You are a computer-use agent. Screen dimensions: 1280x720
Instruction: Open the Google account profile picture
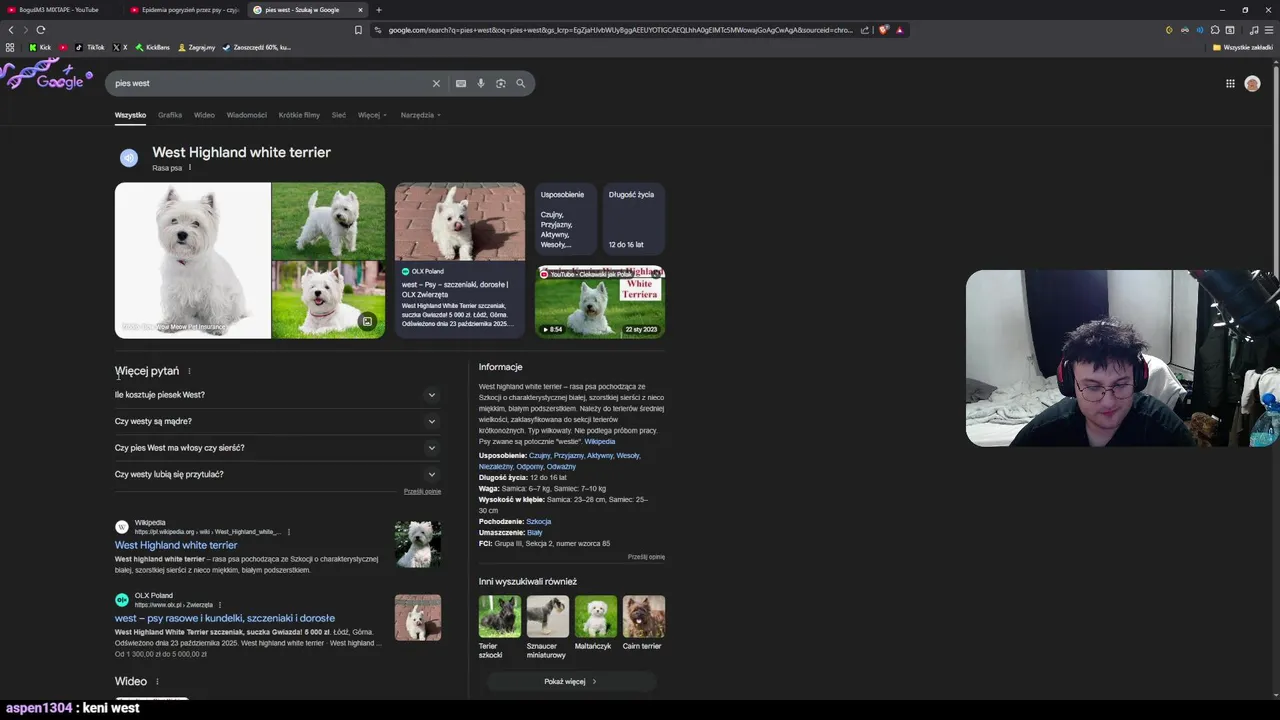tap(1252, 84)
